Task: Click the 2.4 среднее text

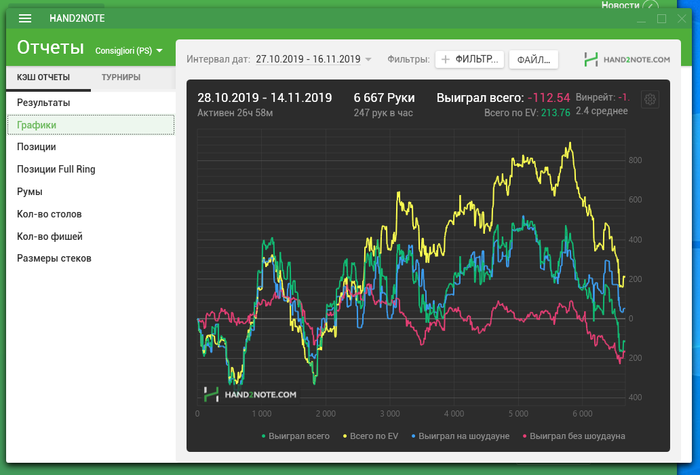Action: point(602,111)
